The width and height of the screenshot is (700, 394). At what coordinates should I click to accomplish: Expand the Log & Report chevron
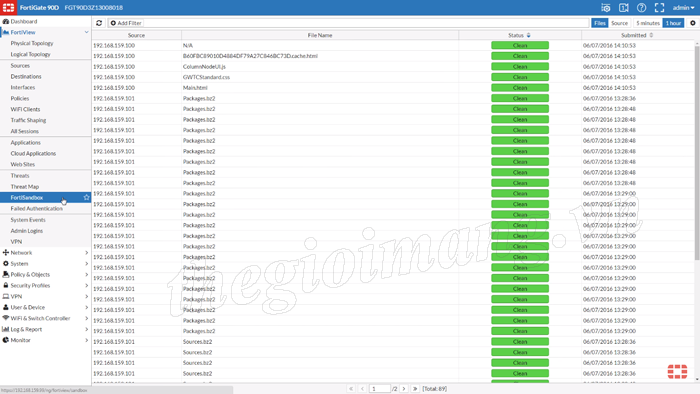(87, 329)
